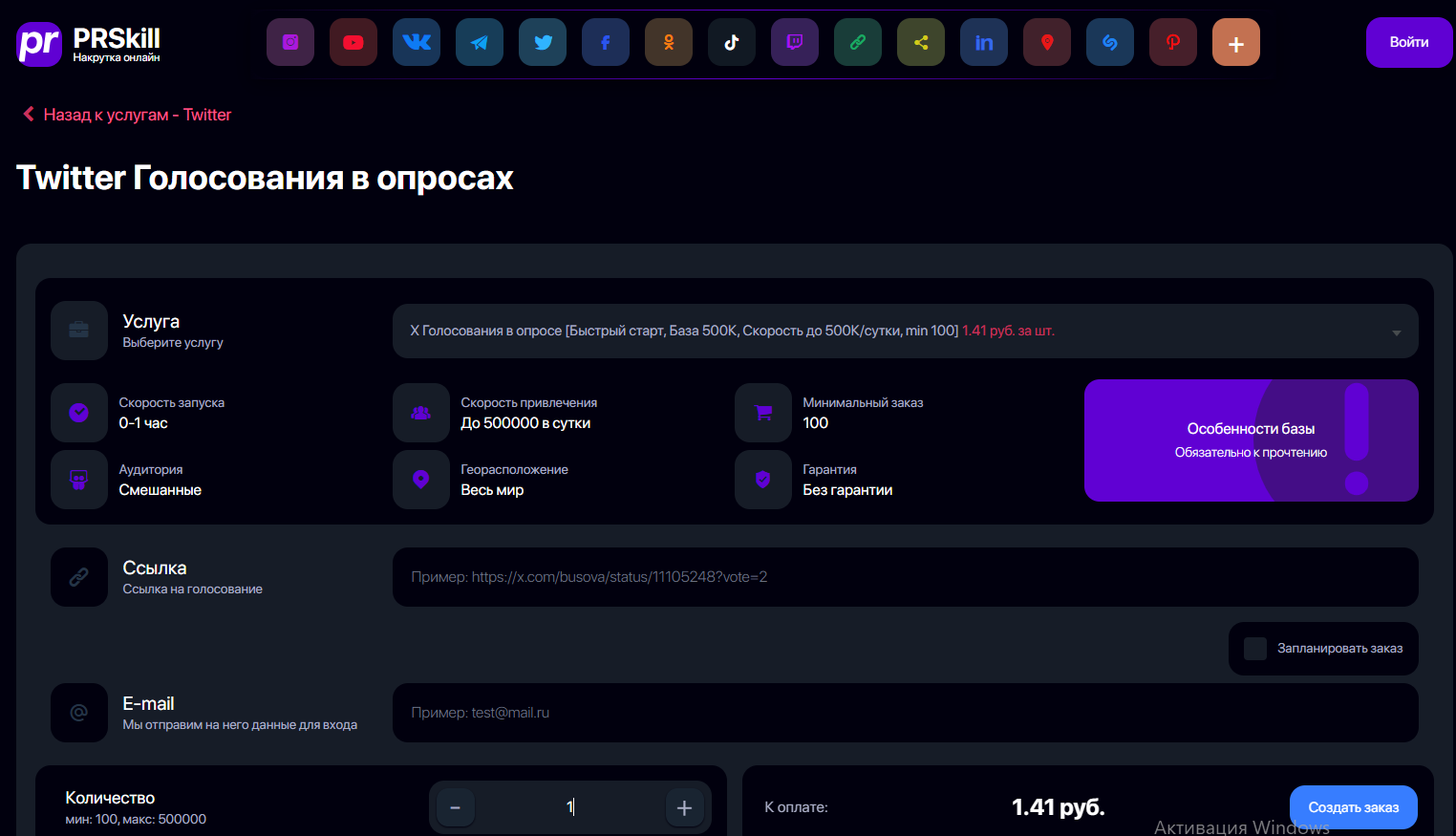
Task: Open the Twitter bird icon
Action: pyautogui.click(x=543, y=42)
